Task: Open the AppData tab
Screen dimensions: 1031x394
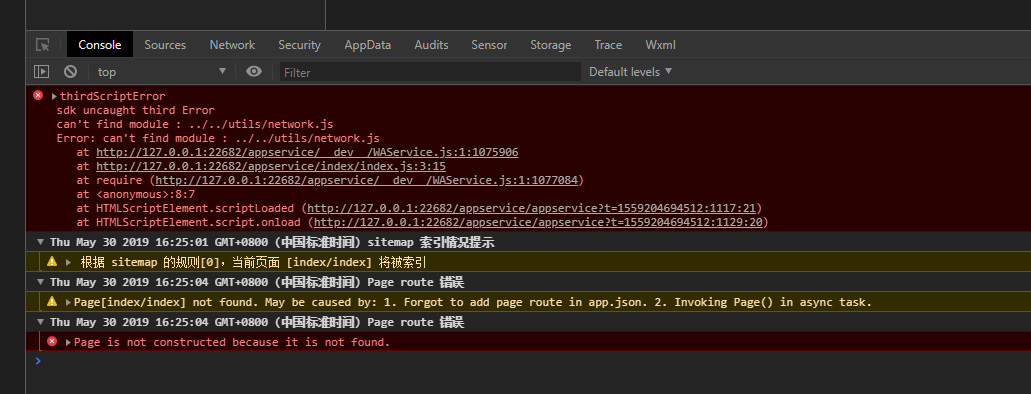Action: [x=368, y=45]
